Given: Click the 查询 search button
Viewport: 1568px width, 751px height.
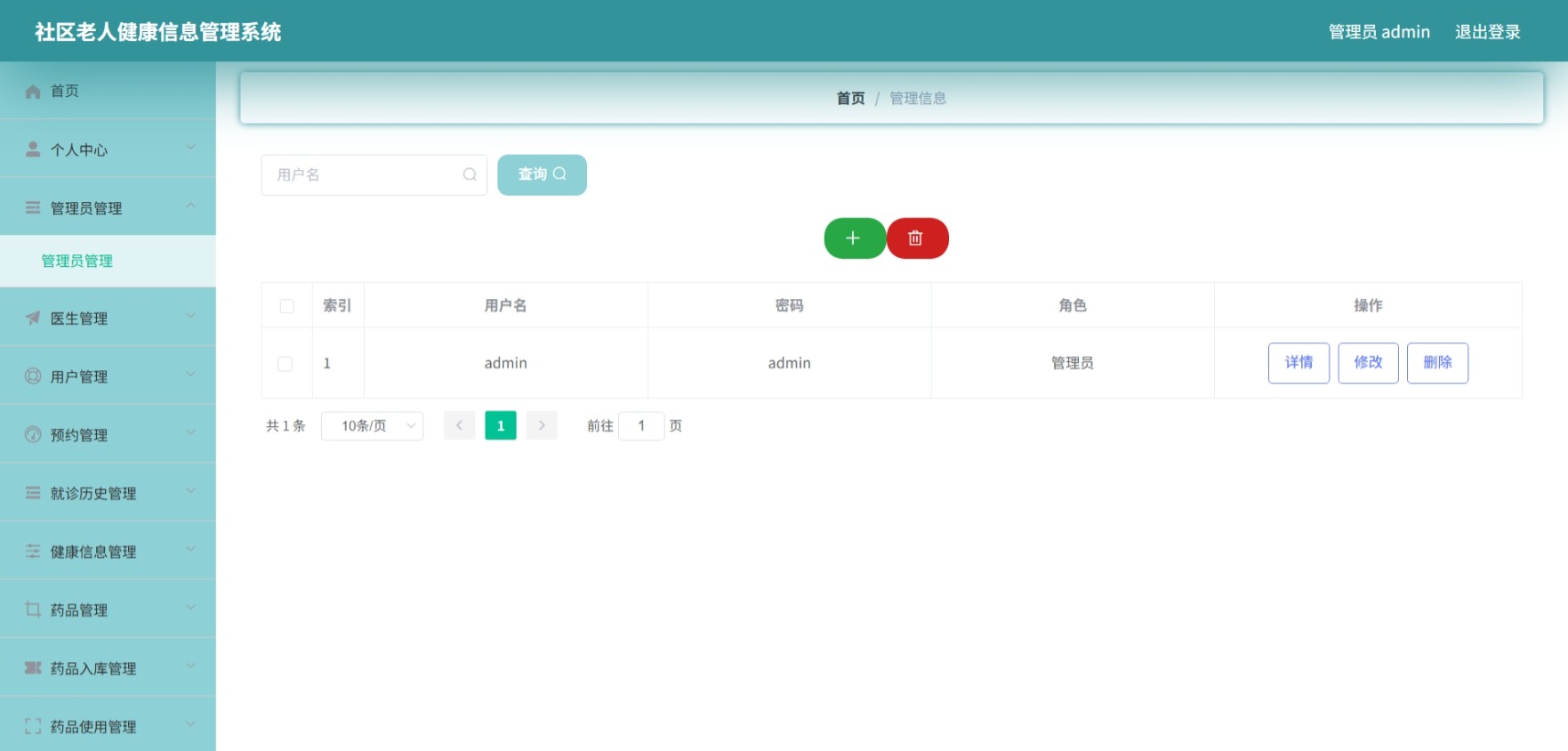Looking at the screenshot, I should tap(542, 174).
